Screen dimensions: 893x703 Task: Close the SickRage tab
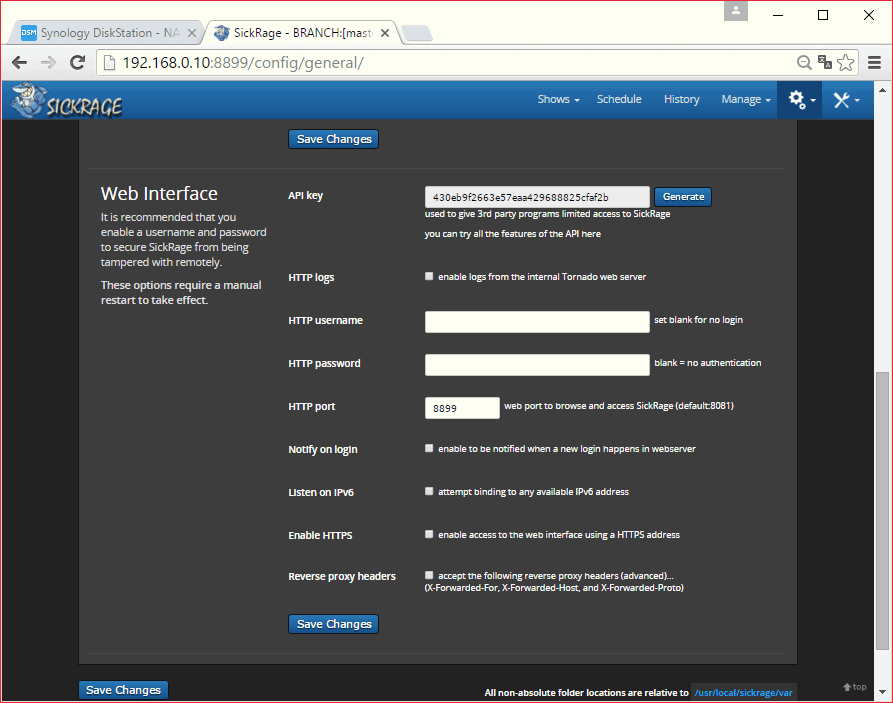[385, 33]
